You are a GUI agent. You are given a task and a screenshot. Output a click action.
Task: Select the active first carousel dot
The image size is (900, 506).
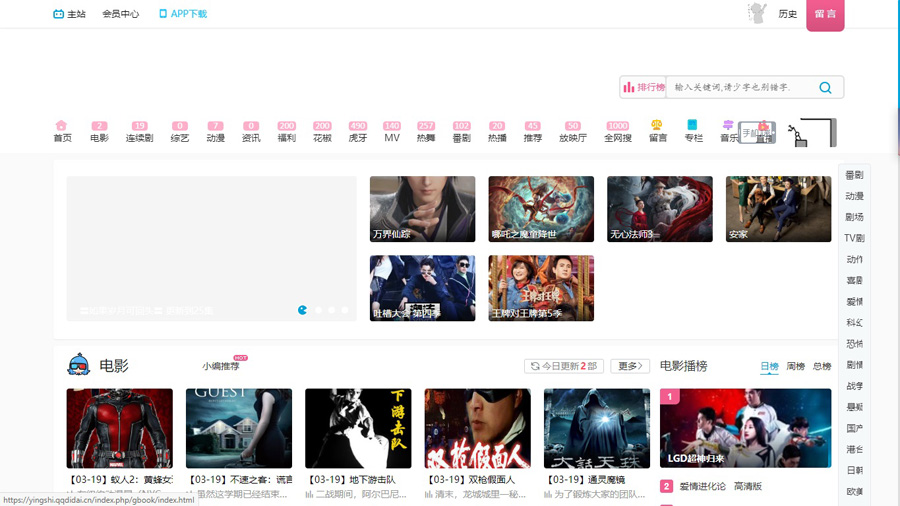click(303, 310)
